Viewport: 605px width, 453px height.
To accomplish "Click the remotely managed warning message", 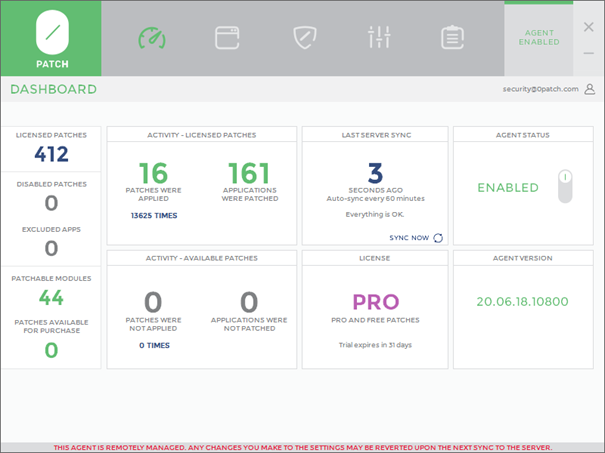I will coord(302,448).
